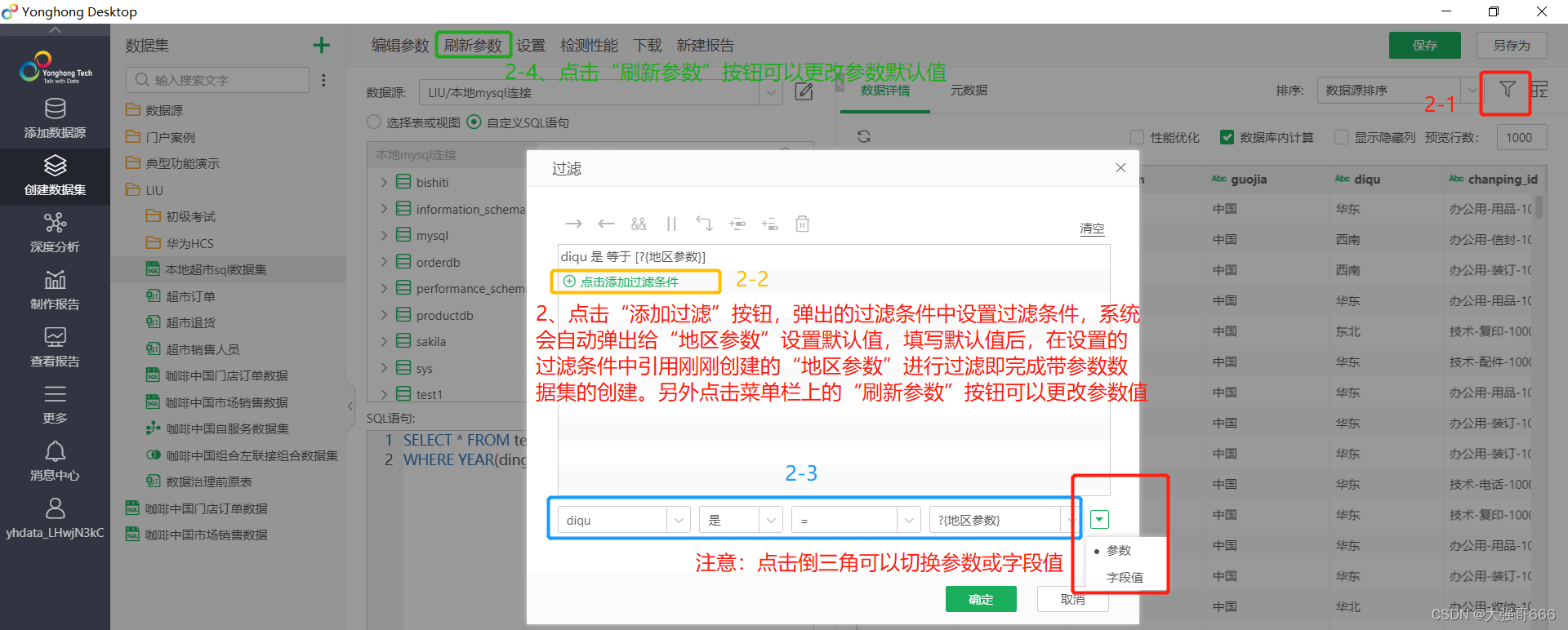Image resolution: width=1568 pixels, height=630 pixels.
Task: Edit the data source connection pencil icon
Action: [x=804, y=91]
